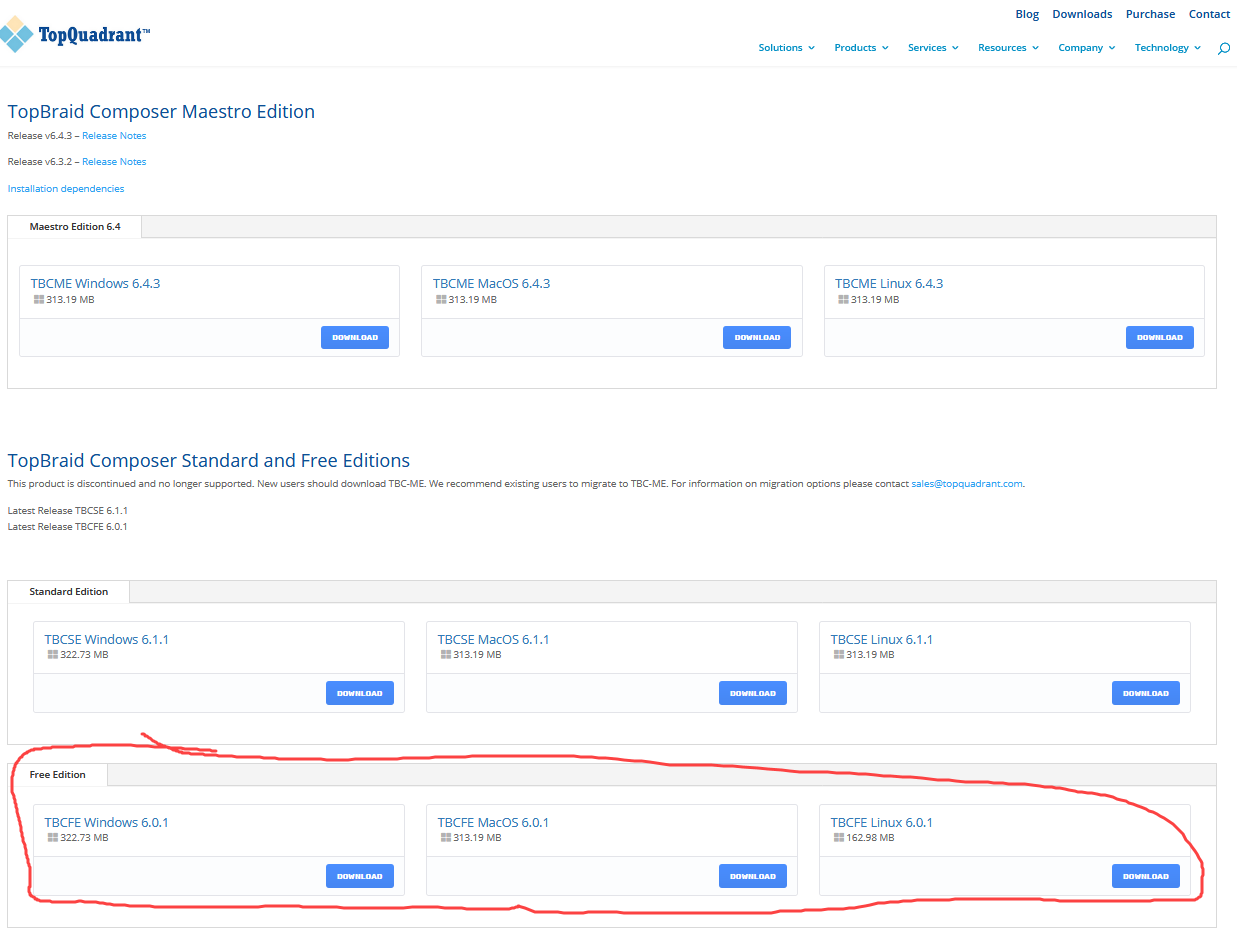Click file size icon of TBCFE Windows 6.0.1
The height and width of the screenshot is (938, 1237).
(52, 838)
